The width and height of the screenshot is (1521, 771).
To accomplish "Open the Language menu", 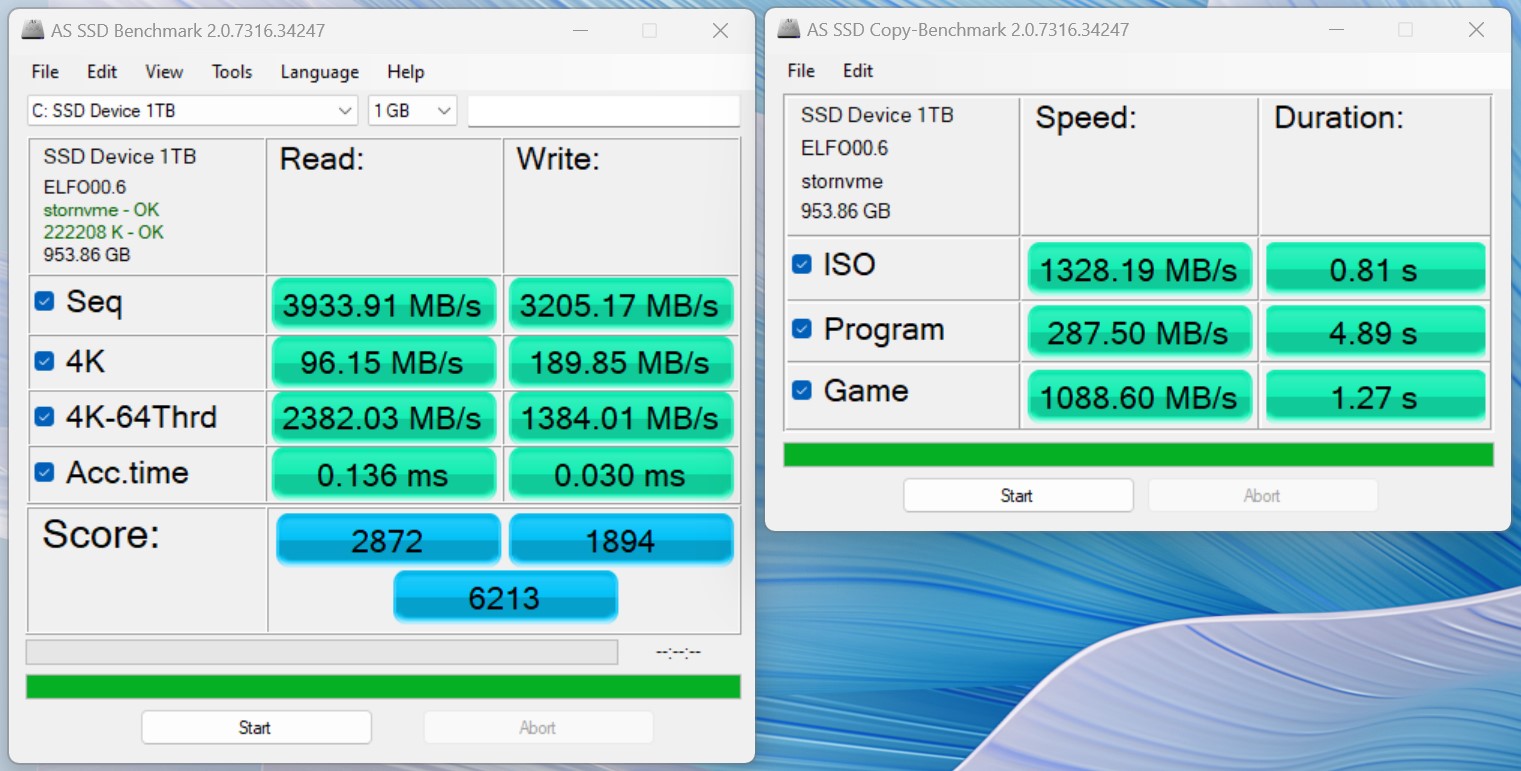I will pyautogui.click(x=319, y=72).
